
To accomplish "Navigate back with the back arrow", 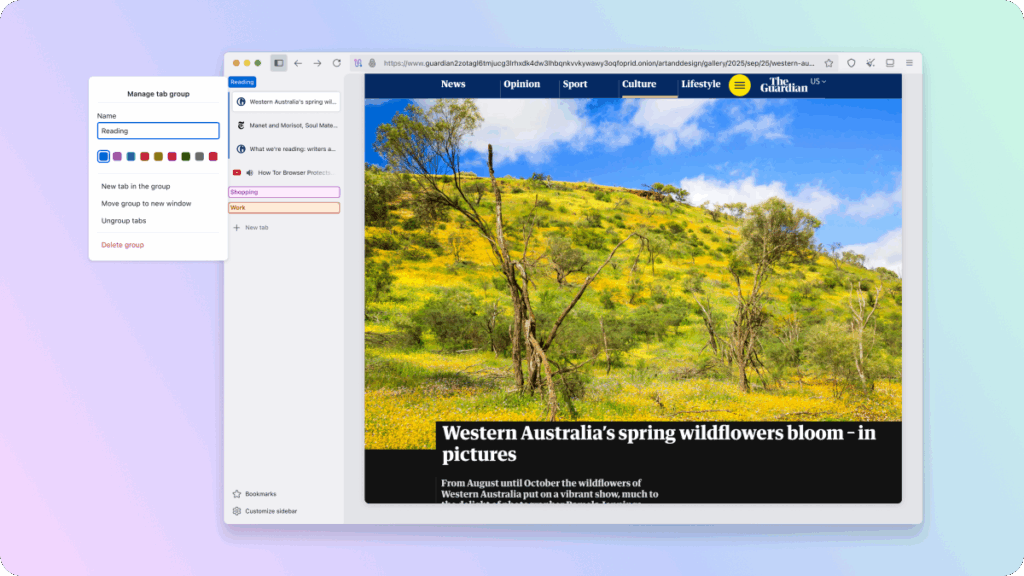I will [x=298, y=62].
